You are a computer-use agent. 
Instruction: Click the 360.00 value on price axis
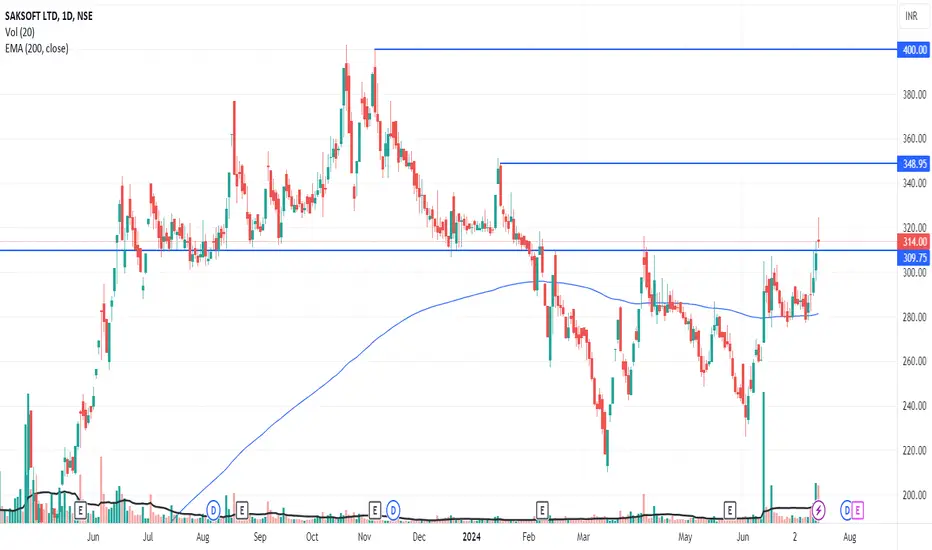(914, 139)
